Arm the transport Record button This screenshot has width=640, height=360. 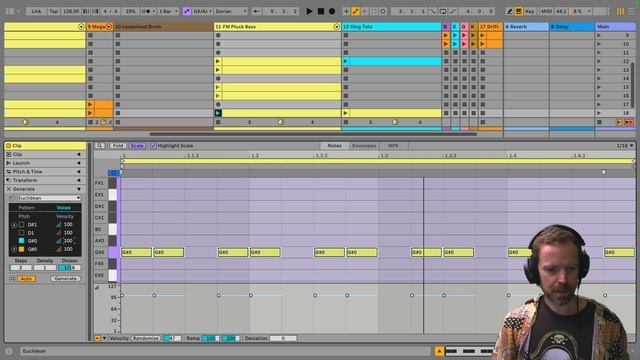(332, 11)
